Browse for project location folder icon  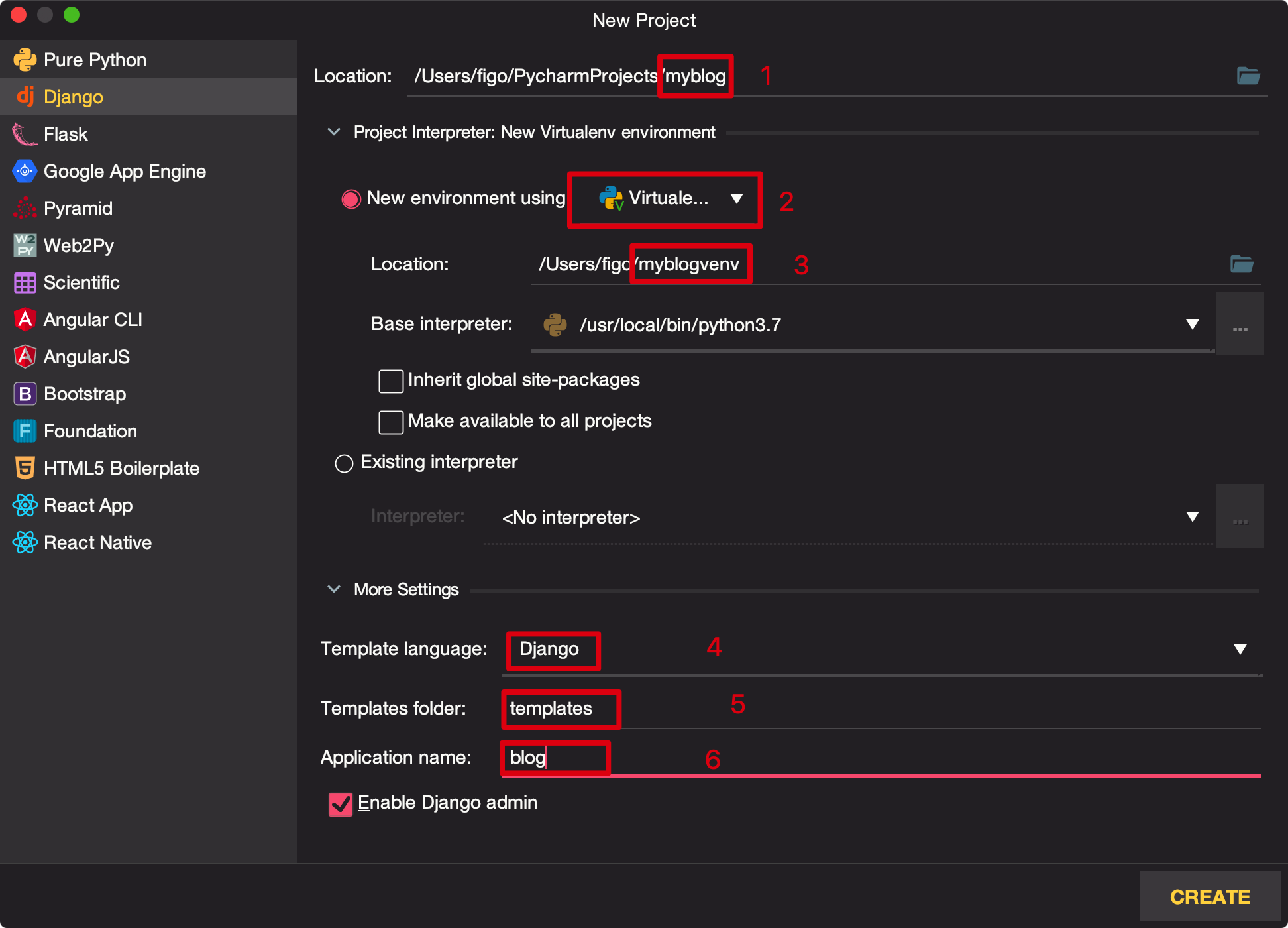tap(1248, 76)
